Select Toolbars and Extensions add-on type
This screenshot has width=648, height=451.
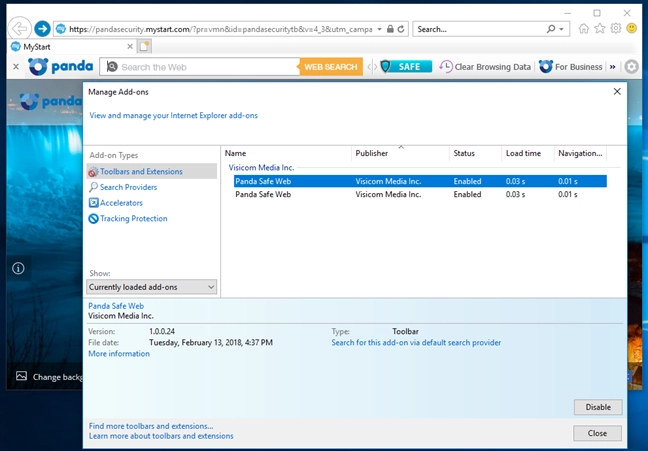152,171
